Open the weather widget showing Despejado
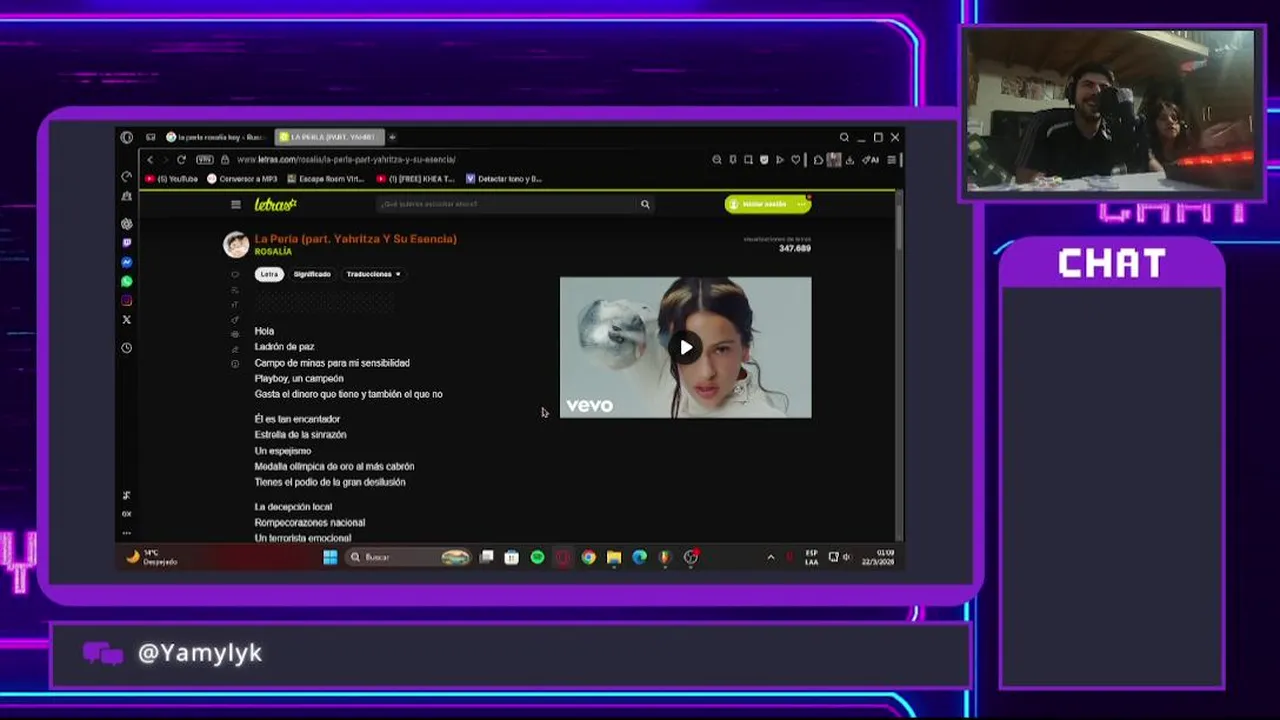 (x=153, y=557)
